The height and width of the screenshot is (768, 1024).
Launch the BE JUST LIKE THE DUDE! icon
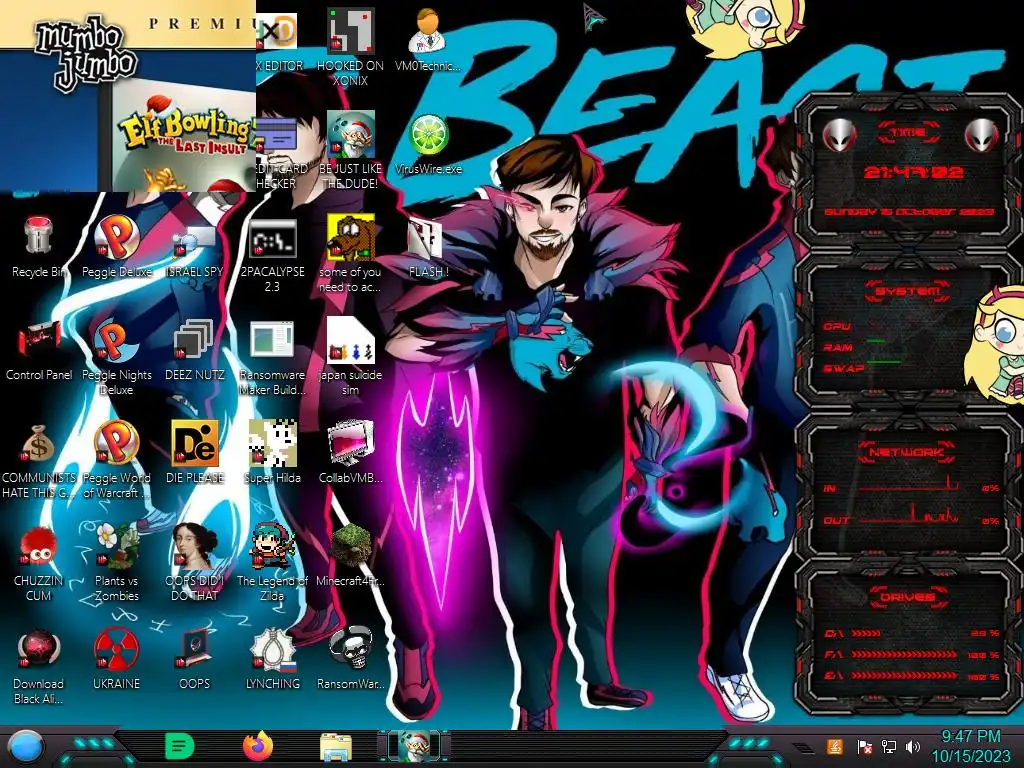tap(351, 150)
